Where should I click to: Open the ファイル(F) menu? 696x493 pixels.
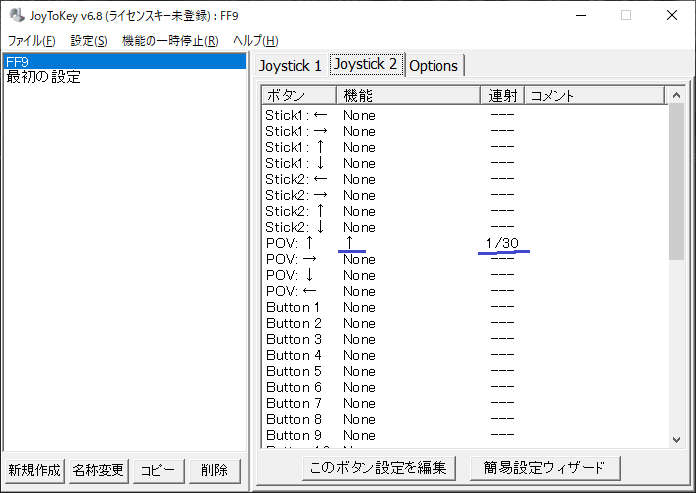tap(32, 41)
